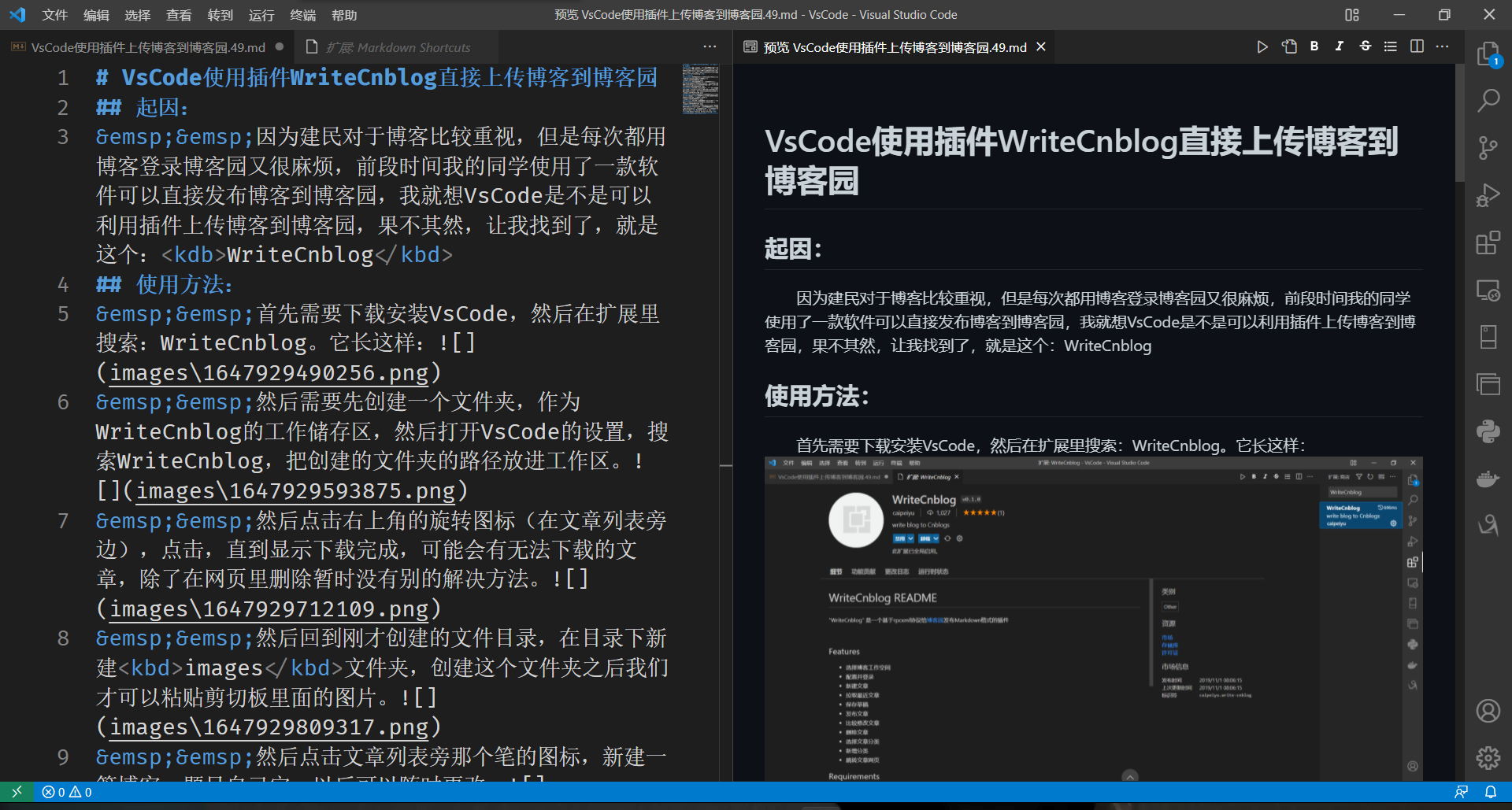This screenshot has height=810, width=1512.
Task: Click images\1647929593875.png link in editor
Action: (x=296, y=491)
